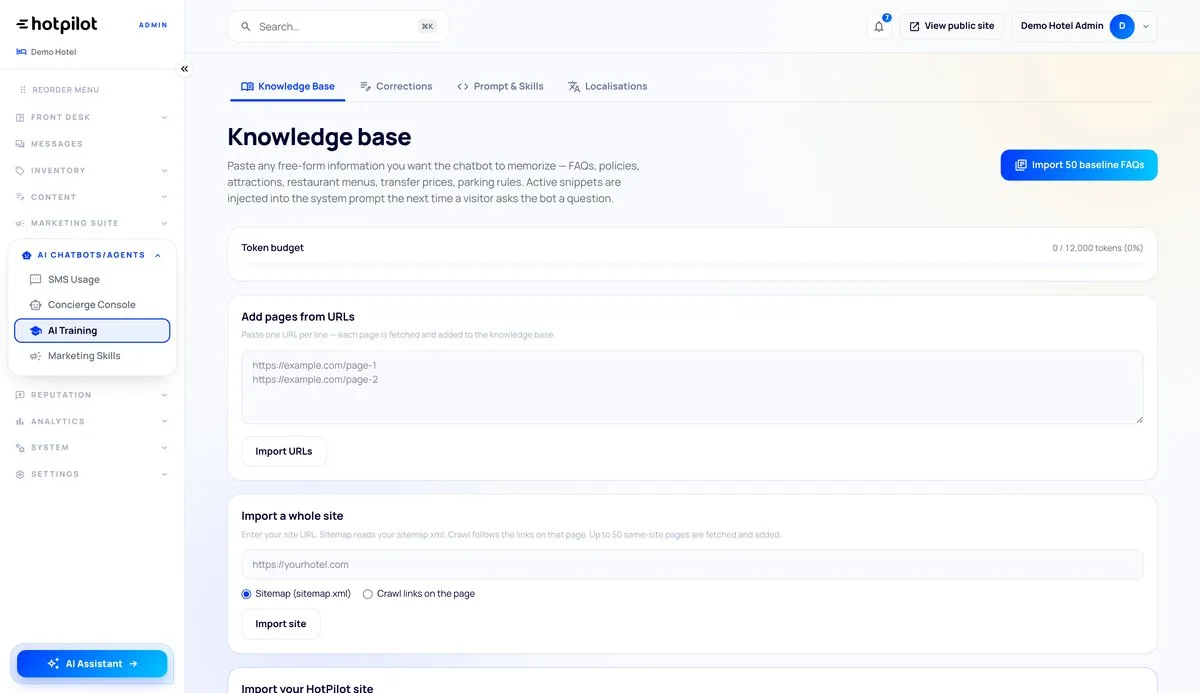Click the Marketing Skills megaphone icon

pyautogui.click(x=36, y=356)
